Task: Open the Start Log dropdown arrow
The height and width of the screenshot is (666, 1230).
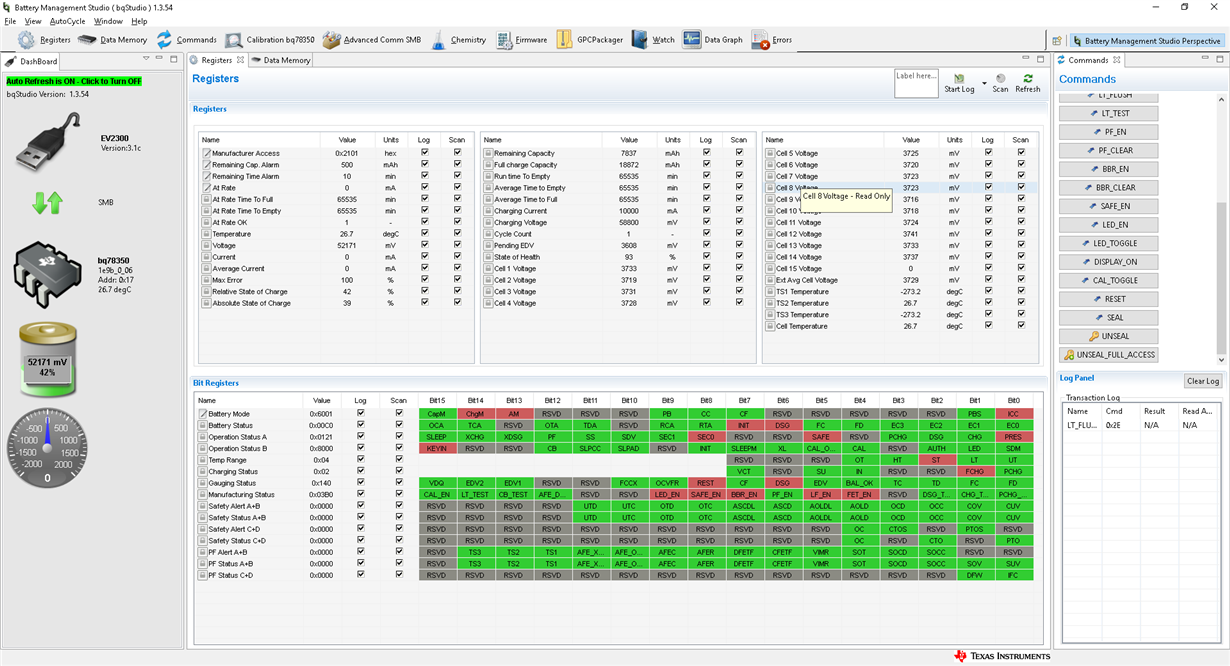Action: click(x=984, y=83)
